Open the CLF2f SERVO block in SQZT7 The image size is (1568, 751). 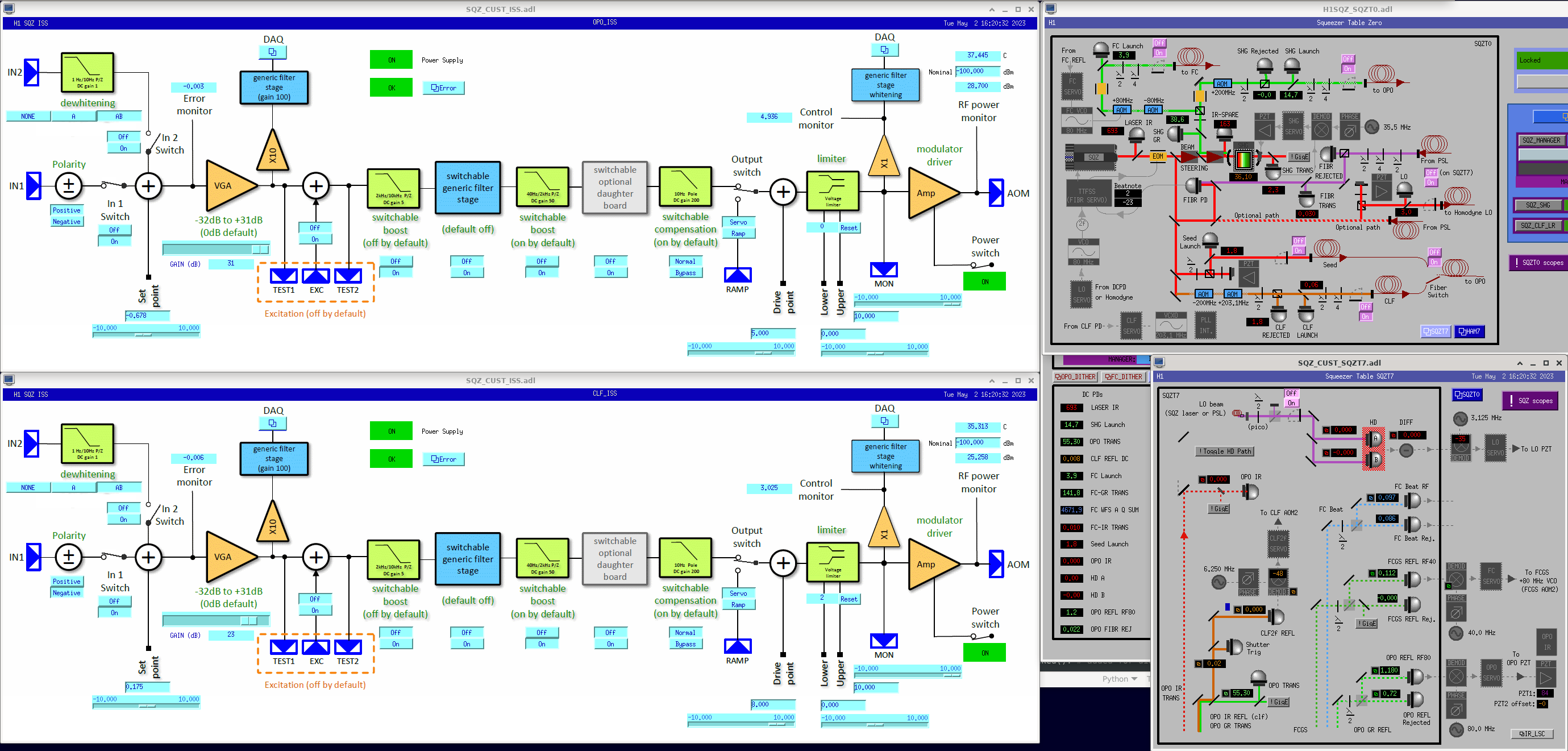[1278, 543]
